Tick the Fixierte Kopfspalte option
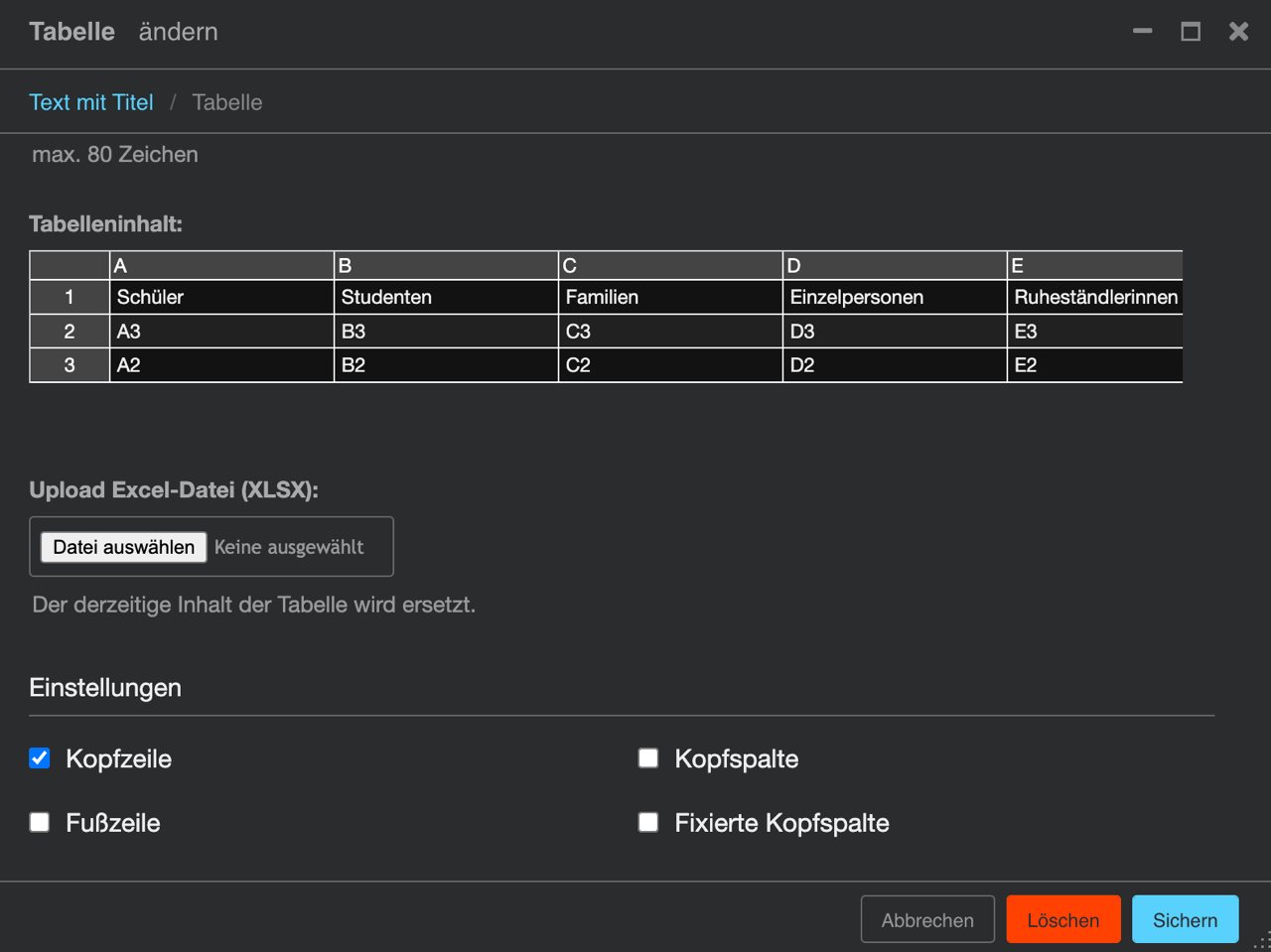Viewport: 1271px width, 952px height. (x=648, y=822)
